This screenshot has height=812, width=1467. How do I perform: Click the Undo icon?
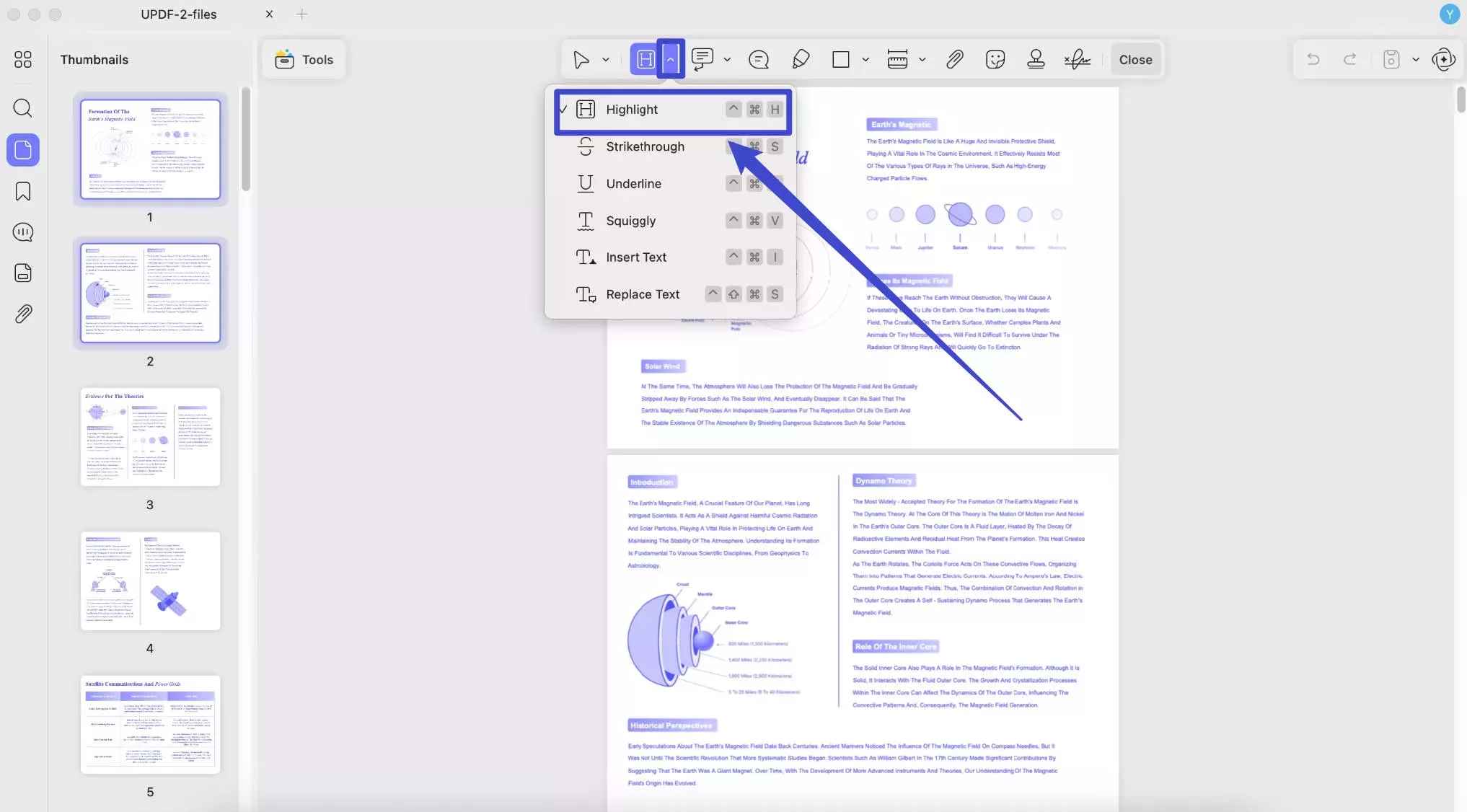click(1313, 59)
